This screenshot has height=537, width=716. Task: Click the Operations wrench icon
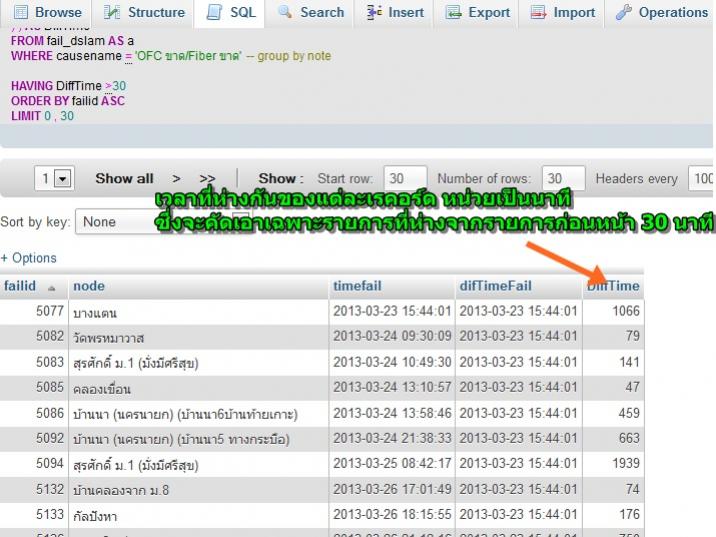click(623, 12)
